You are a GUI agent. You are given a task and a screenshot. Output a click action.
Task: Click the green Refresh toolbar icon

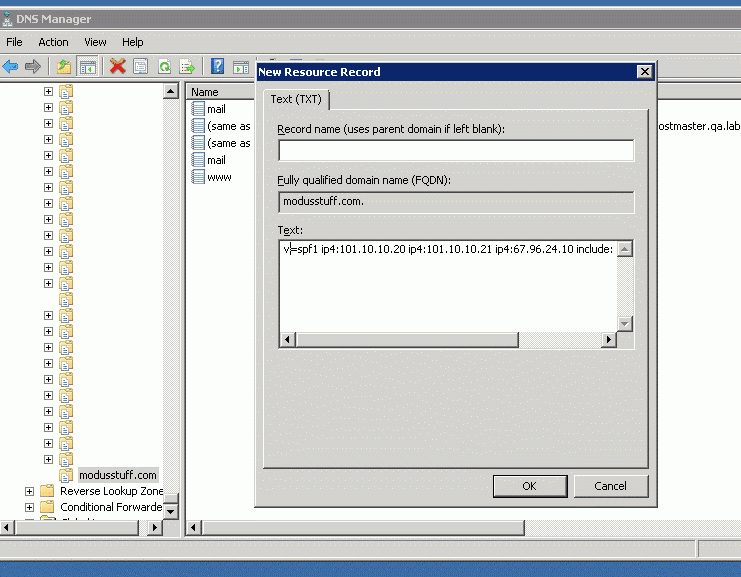[164, 66]
